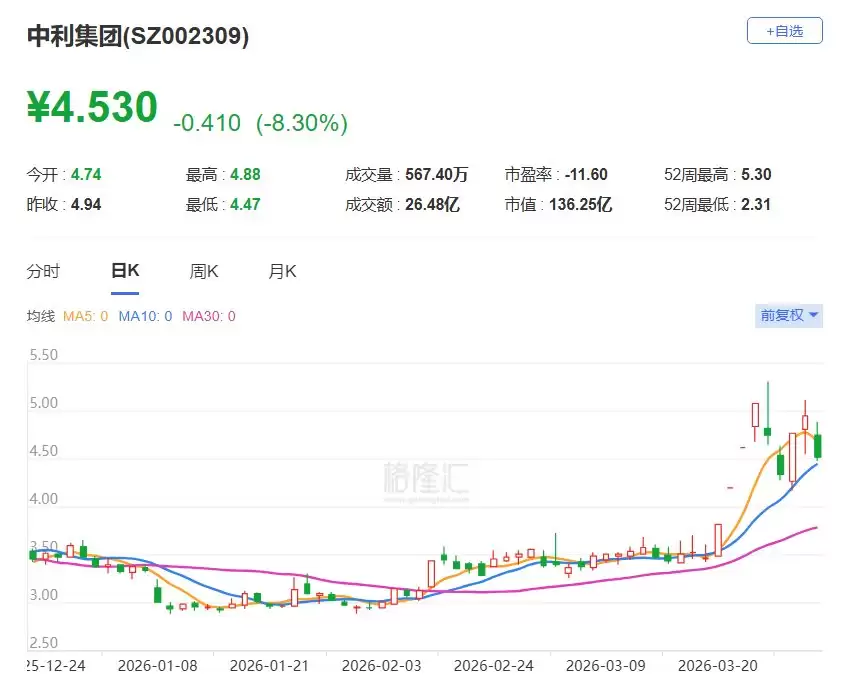Switch to the 分时 chart tab

pos(43,271)
